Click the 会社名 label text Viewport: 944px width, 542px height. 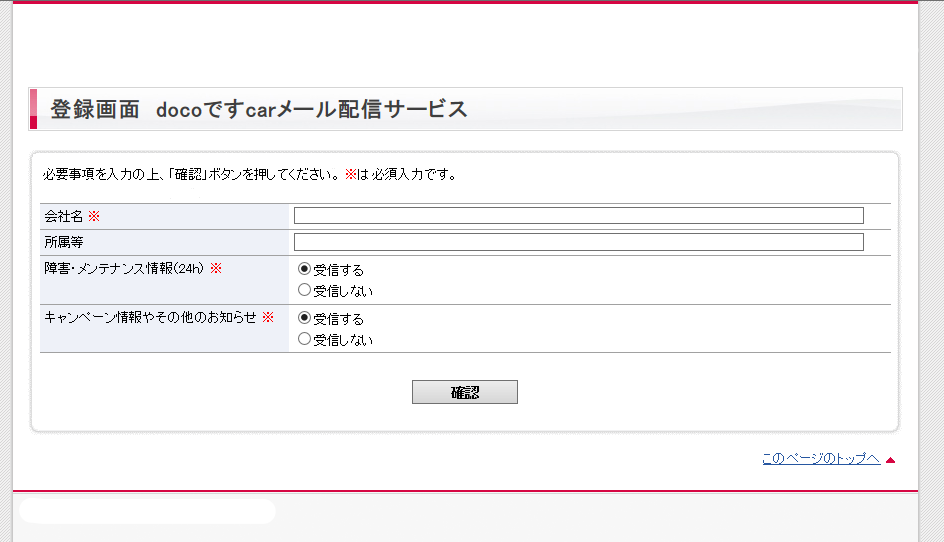click(x=63, y=216)
